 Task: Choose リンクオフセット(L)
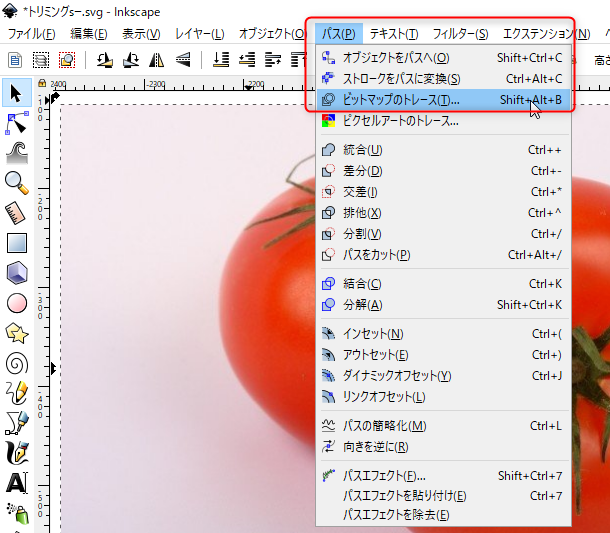[443, 397]
